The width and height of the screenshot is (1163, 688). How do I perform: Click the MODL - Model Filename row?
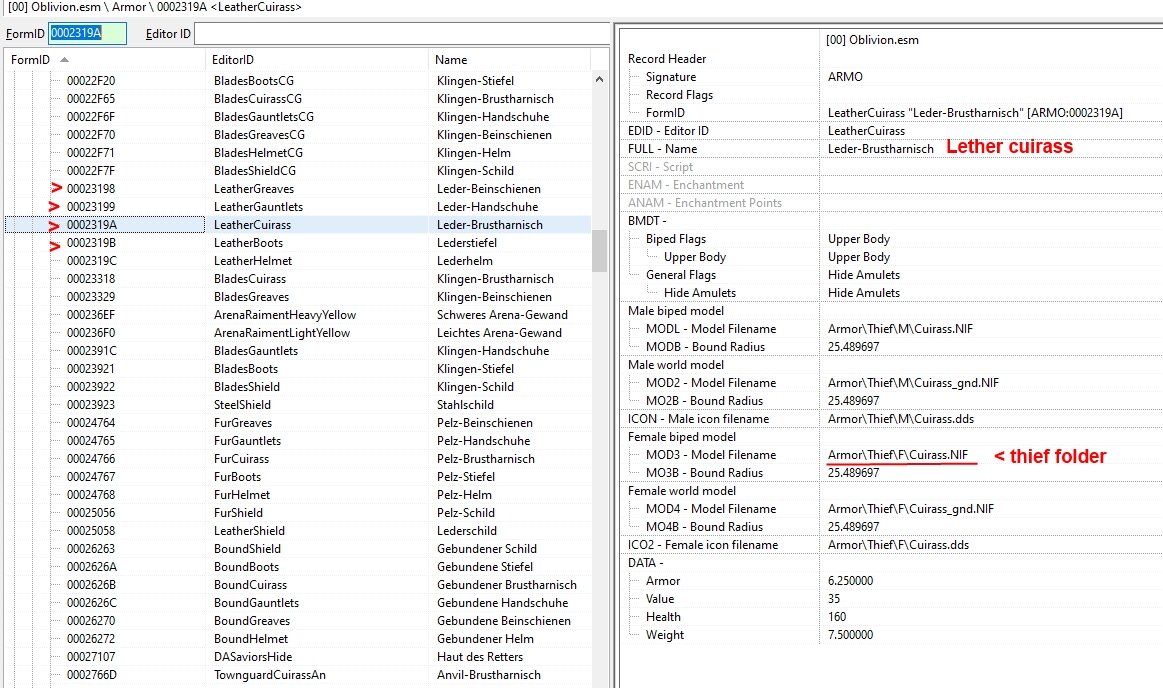pos(891,328)
